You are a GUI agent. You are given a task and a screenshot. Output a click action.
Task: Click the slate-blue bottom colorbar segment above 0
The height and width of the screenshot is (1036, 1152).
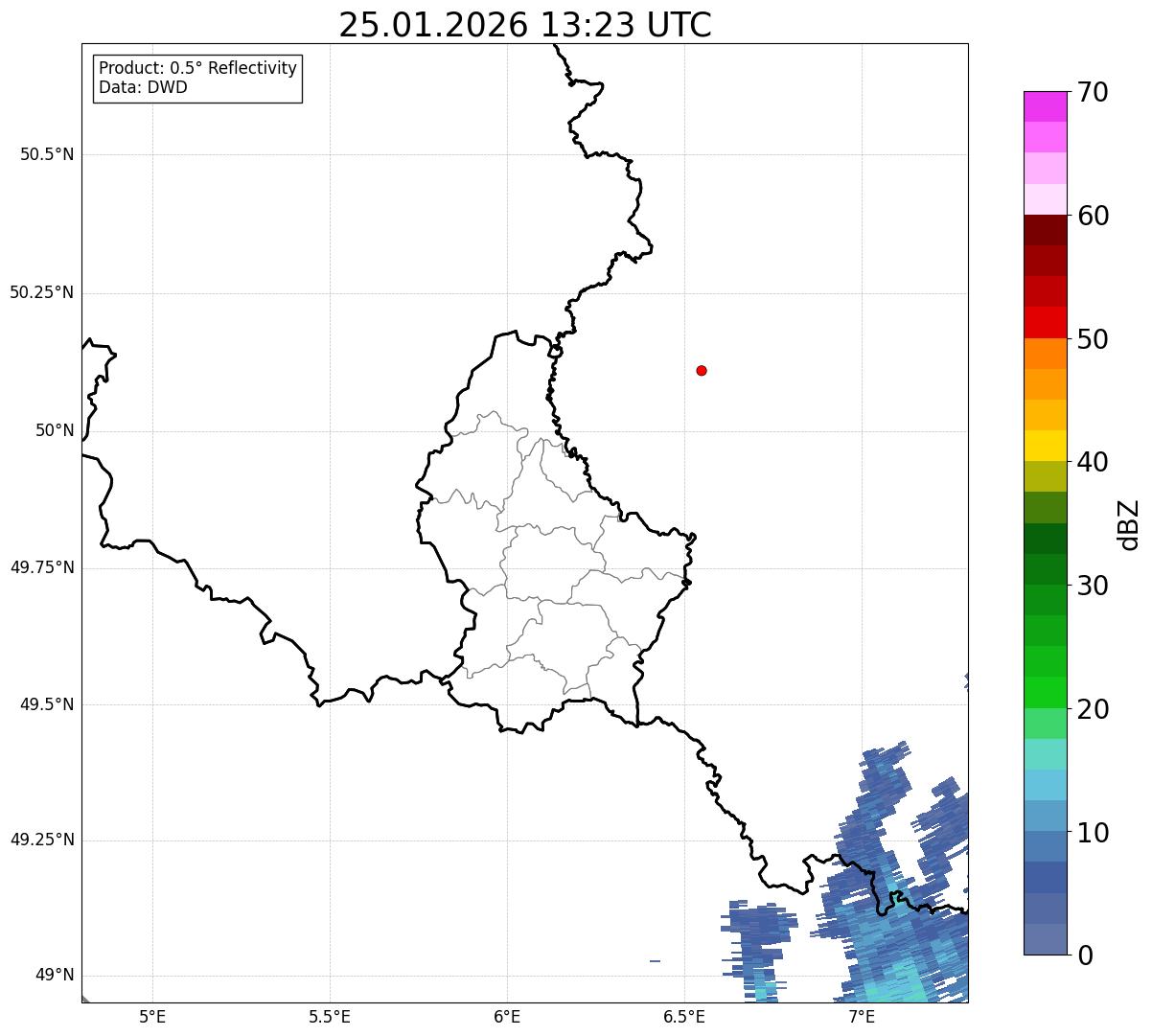[x=1045, y=939]
